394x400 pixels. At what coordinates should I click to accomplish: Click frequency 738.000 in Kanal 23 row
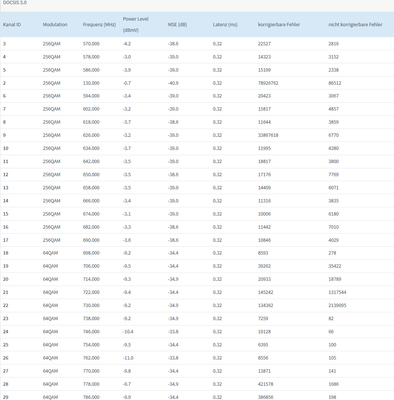[x=91, y=319]
